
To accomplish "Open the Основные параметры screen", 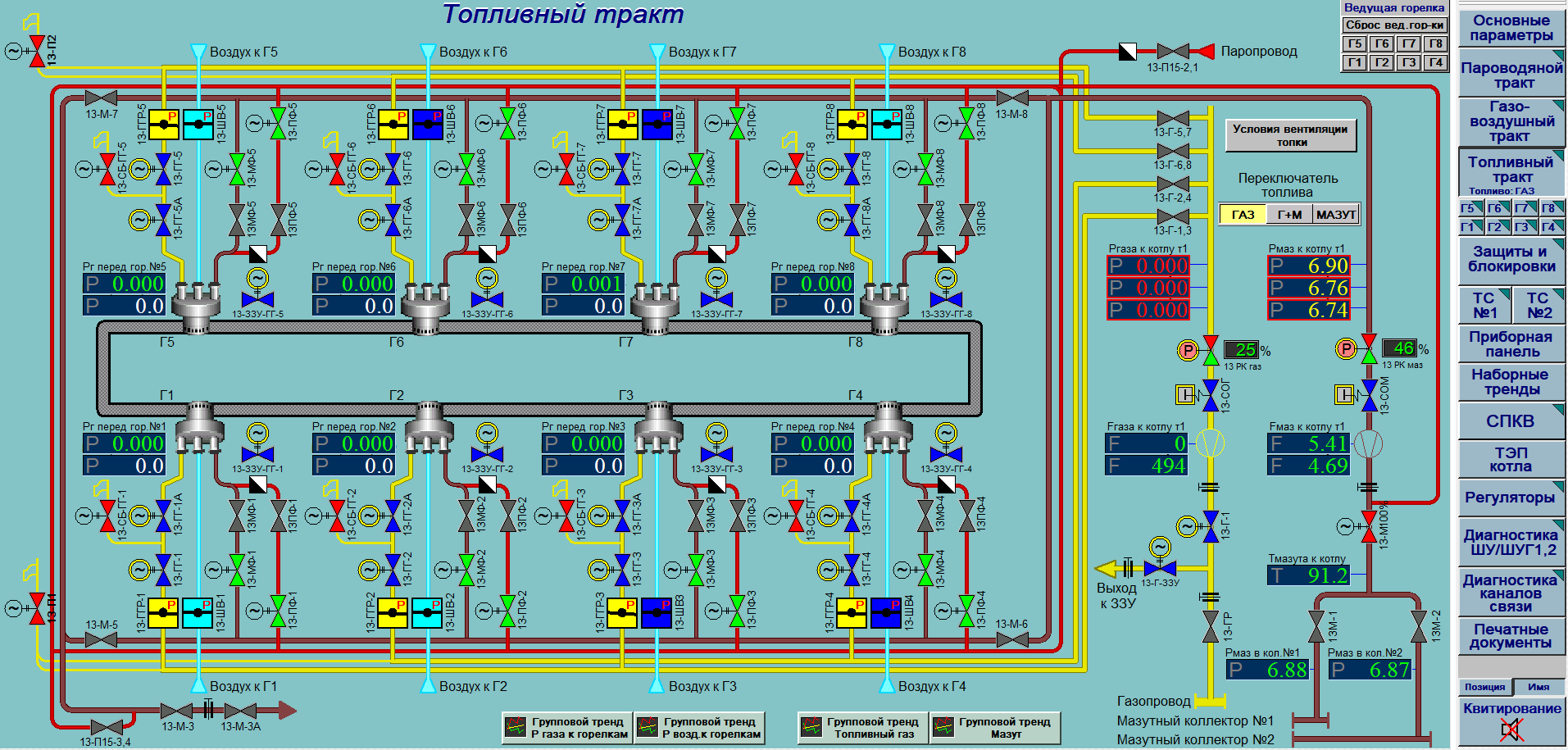I will click(x=1511, y=28).
